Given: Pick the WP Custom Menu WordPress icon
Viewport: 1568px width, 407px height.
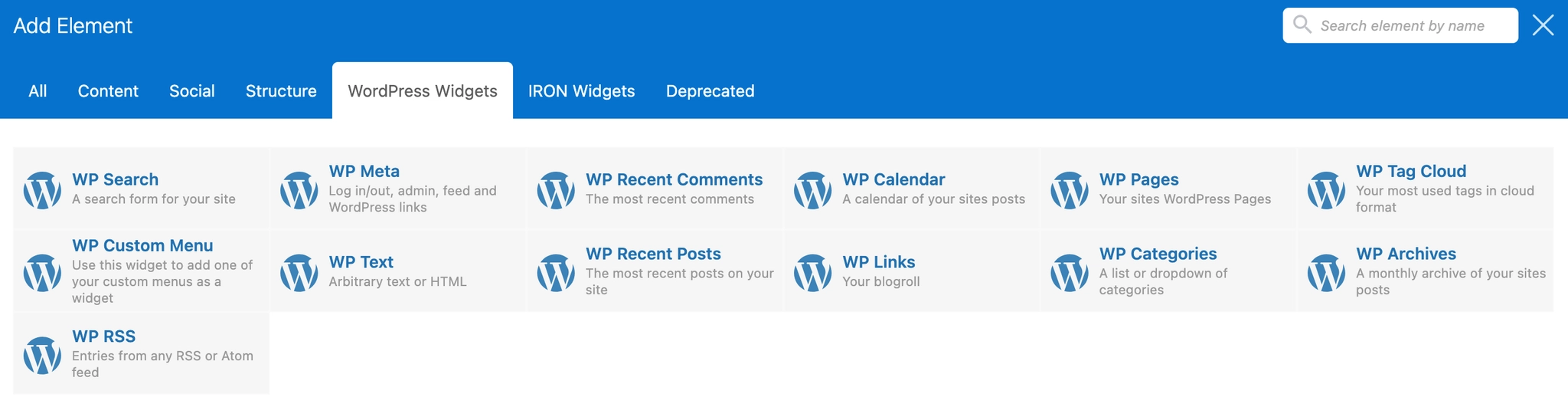Looking at the screenshot, I should click(42, 273).
